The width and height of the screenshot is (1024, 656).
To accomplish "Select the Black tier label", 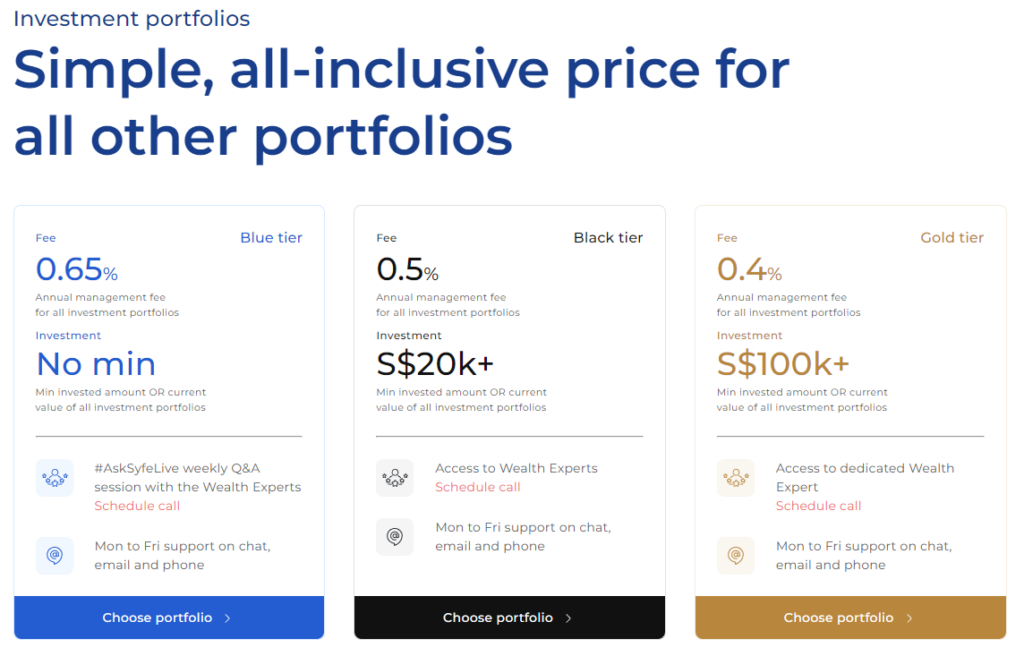I will (x=608, y=238).
